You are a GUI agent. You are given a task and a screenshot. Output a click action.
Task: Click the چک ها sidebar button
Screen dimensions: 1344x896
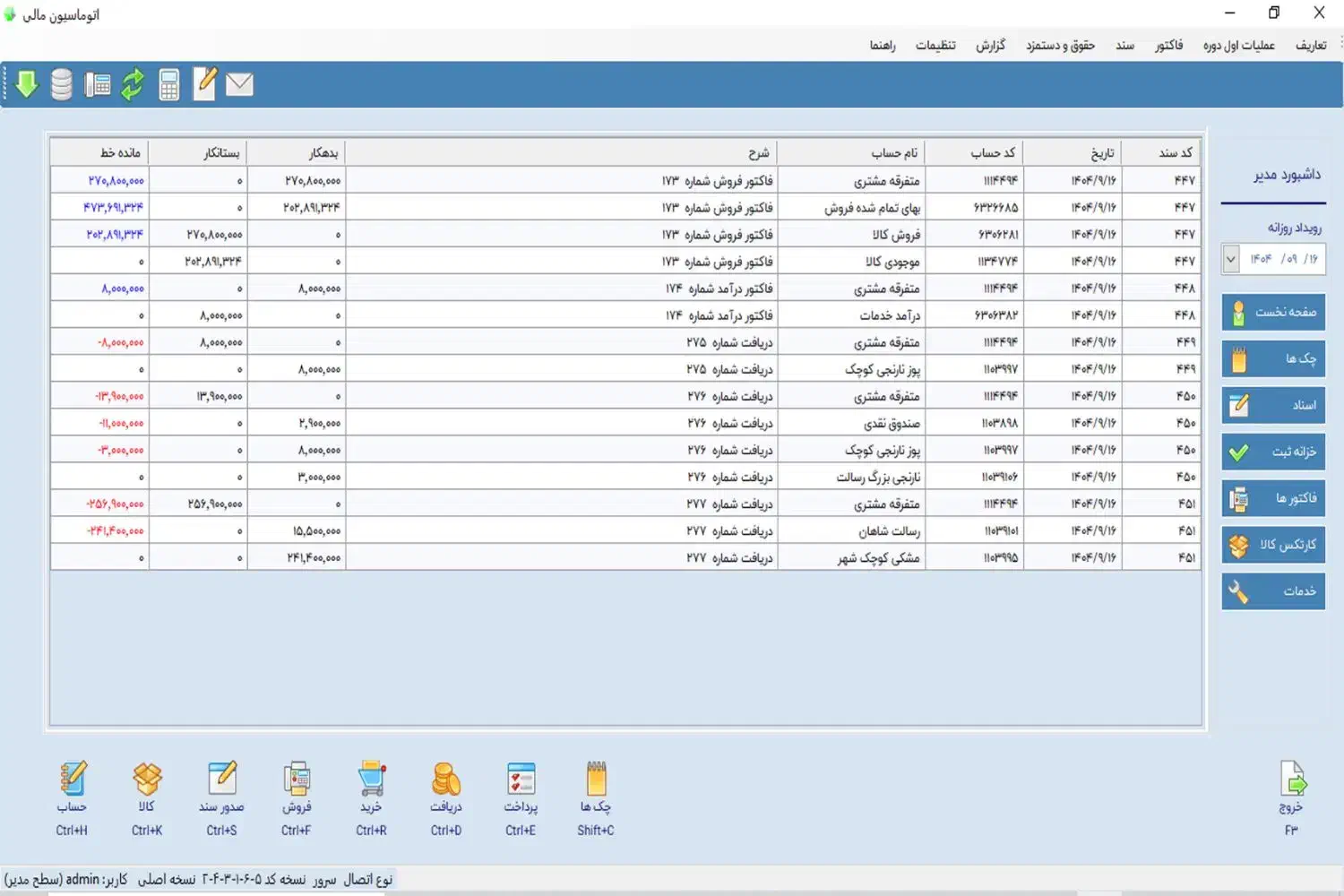(1273, 358)
